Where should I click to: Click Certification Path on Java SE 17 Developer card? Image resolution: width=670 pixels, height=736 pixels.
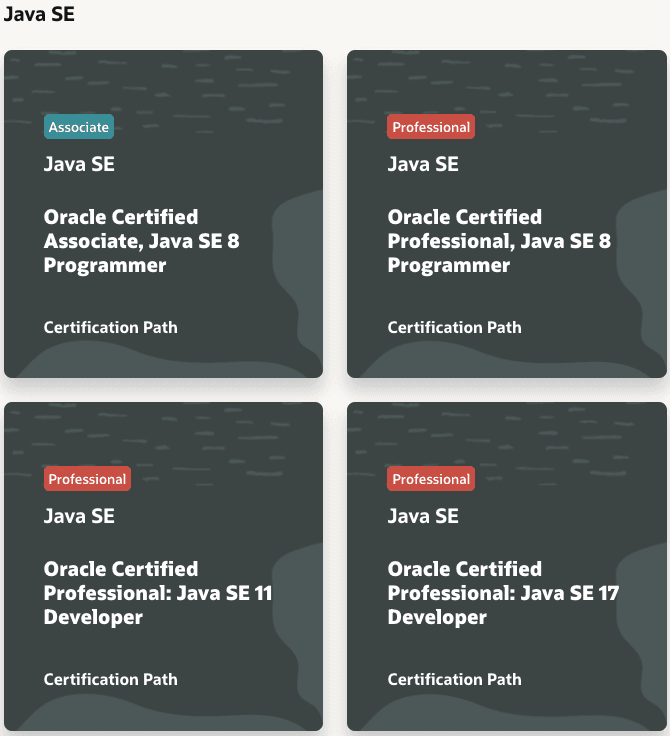coord(454,679)
